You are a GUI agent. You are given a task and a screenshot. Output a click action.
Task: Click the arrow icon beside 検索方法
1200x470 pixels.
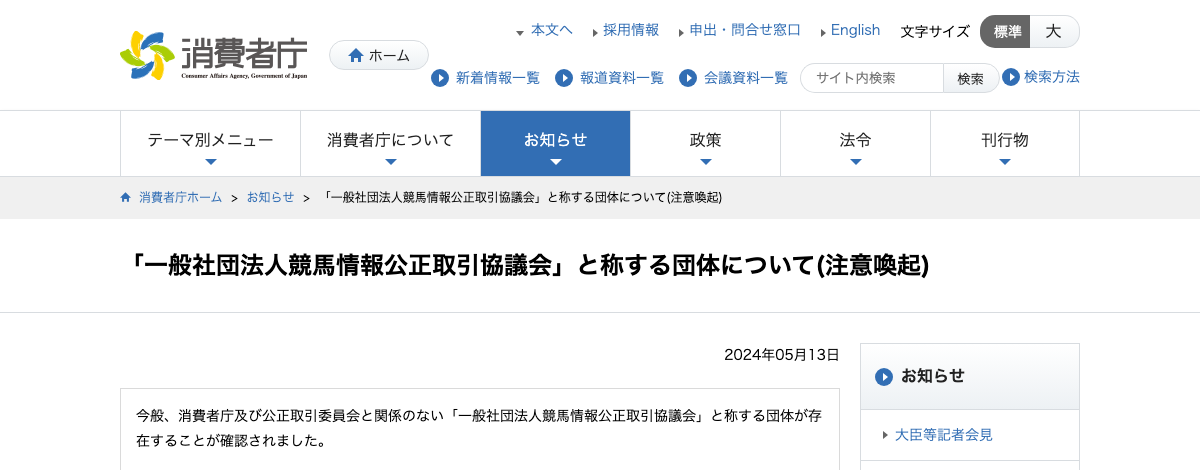coord(1011,77)
